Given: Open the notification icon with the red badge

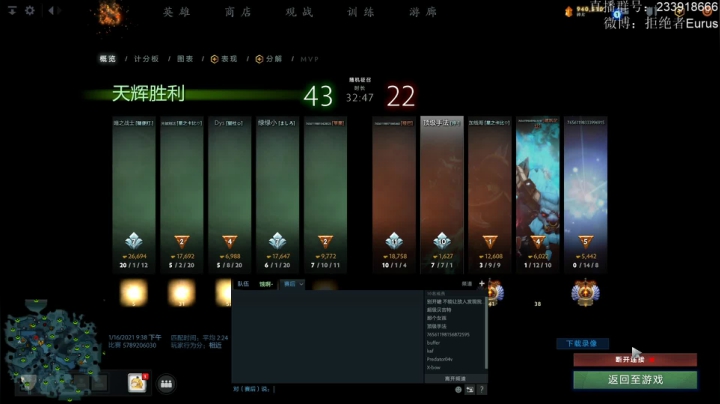Looking at the screenshot, I should pyautogui.click(x=137, y=382).
